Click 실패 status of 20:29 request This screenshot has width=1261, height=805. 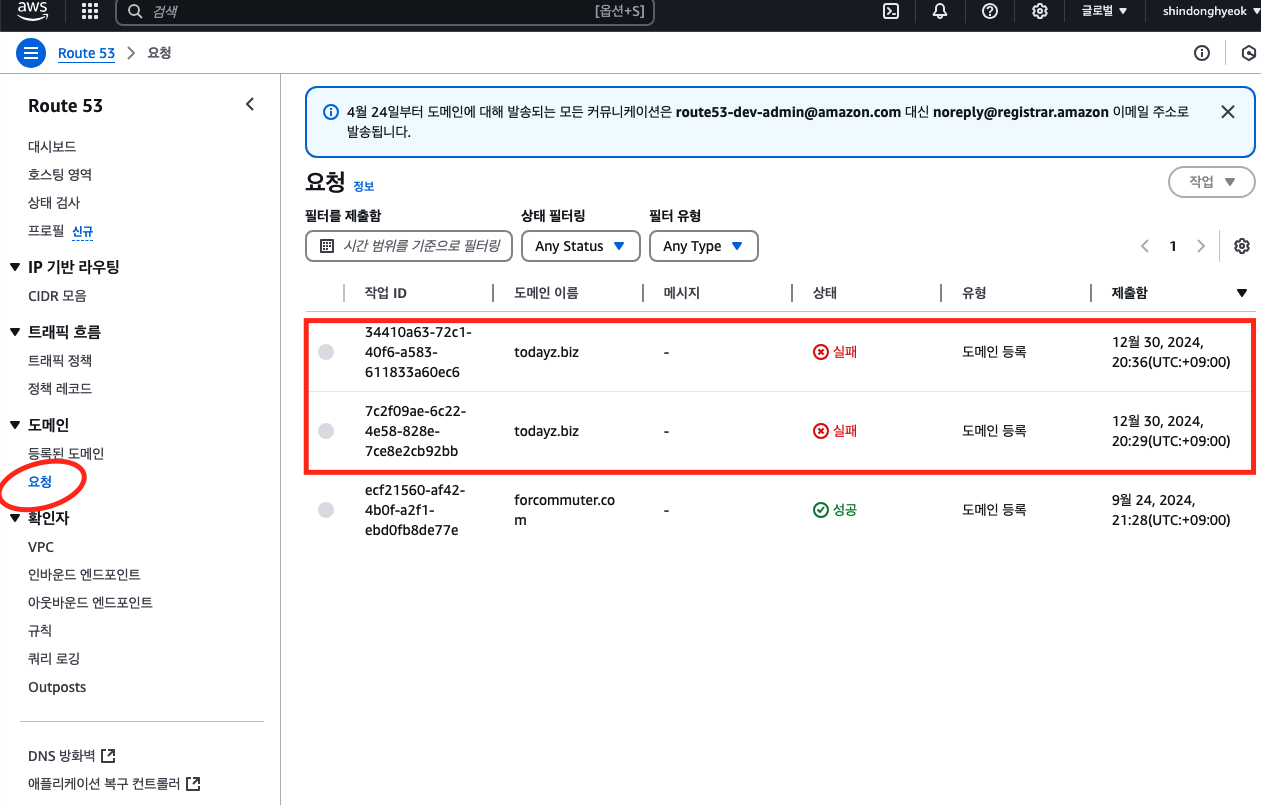pyautogui.click(x=835, y=431)
